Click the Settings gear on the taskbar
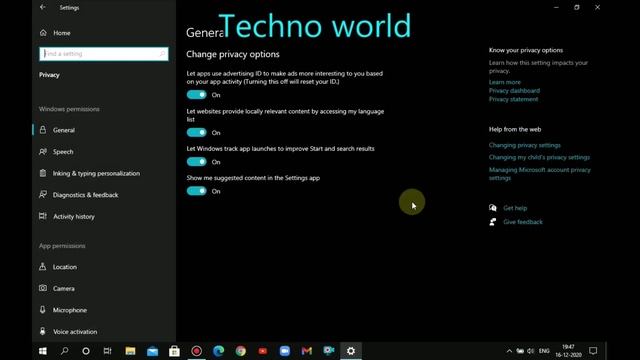This screenshot has height=360, width=640. tap(351, 351)
